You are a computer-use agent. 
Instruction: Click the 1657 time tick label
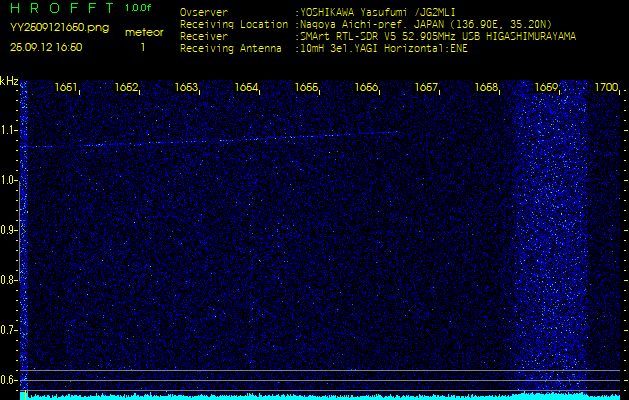pos(426,88)
